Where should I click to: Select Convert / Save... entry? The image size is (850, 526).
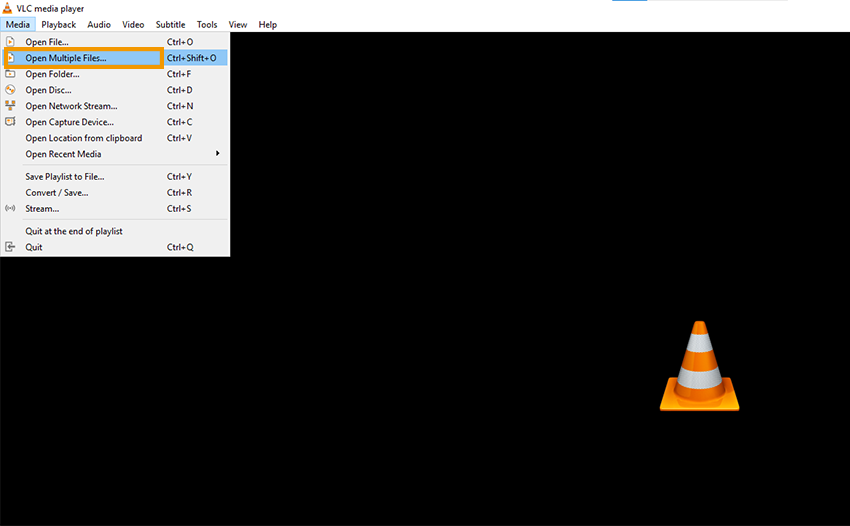(x=115, y=193)
